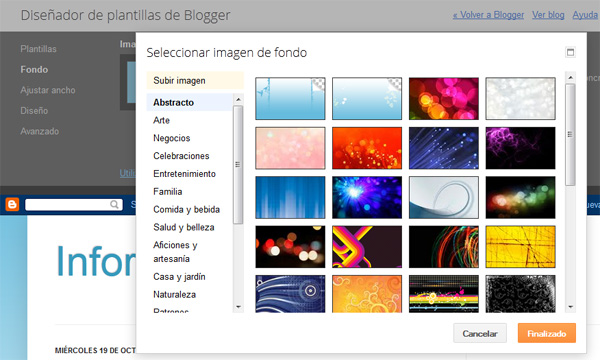Click category list scroll-up arrow
600x360 pixels.
(238, 99)
